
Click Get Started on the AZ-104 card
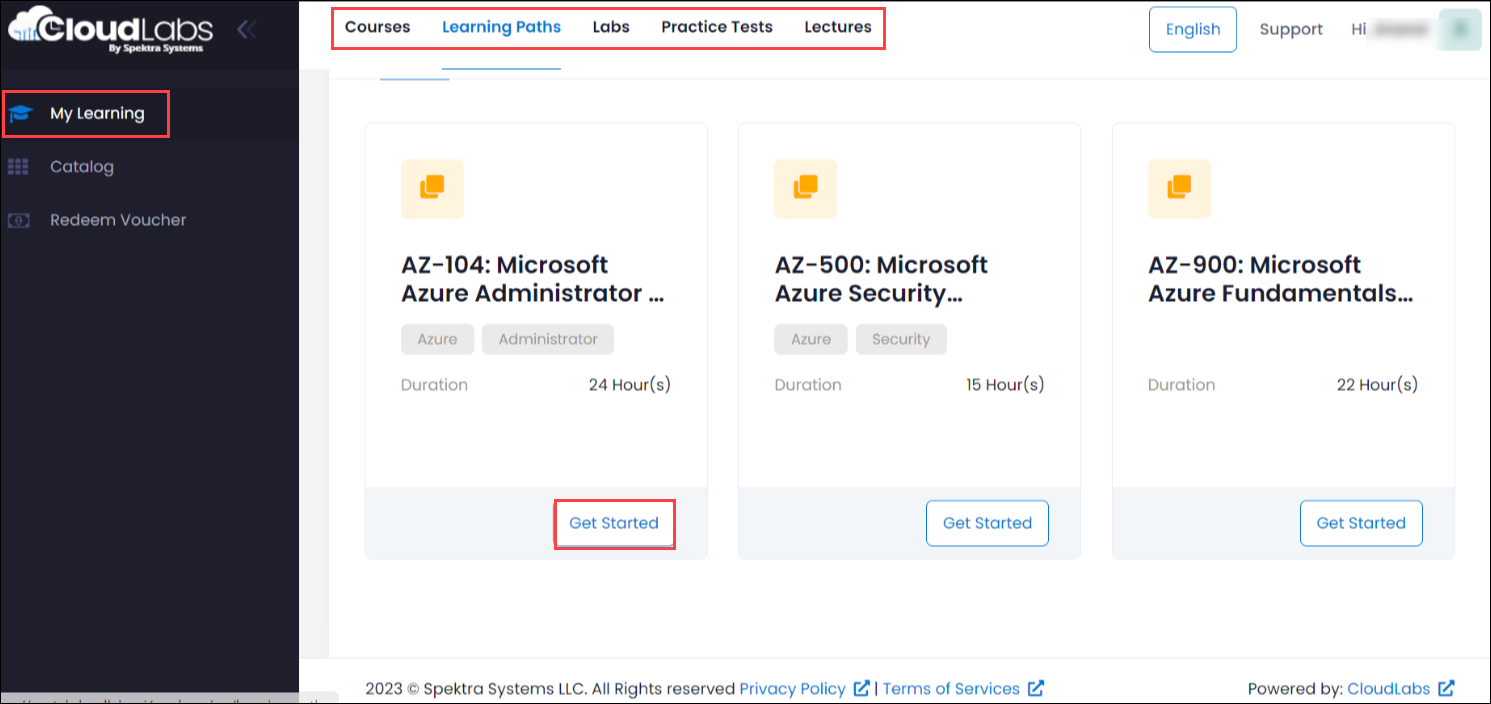point(614,523)
